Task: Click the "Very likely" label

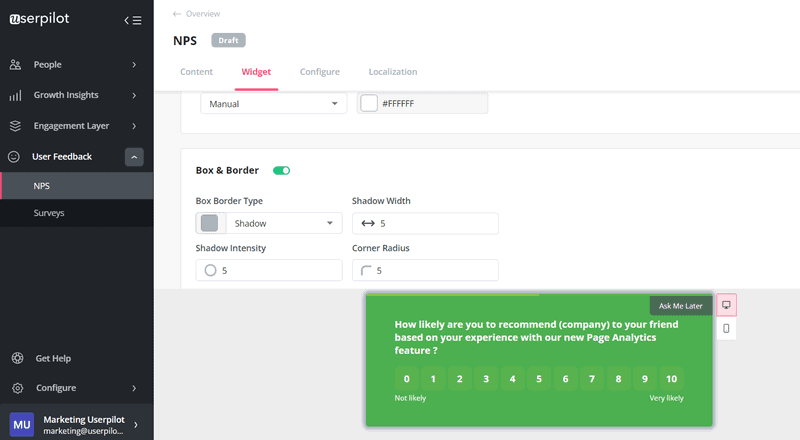Action: click(666, 398)
